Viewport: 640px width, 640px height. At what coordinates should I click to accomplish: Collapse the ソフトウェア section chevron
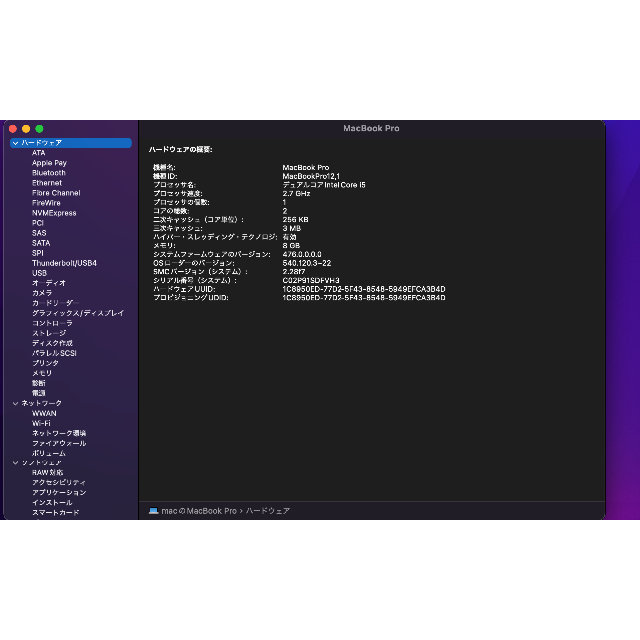pyautogui.click(x=16, y=462)
